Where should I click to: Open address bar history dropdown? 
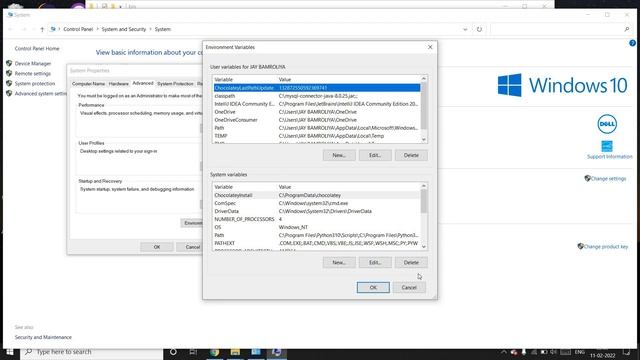click(x=465, y=29)
